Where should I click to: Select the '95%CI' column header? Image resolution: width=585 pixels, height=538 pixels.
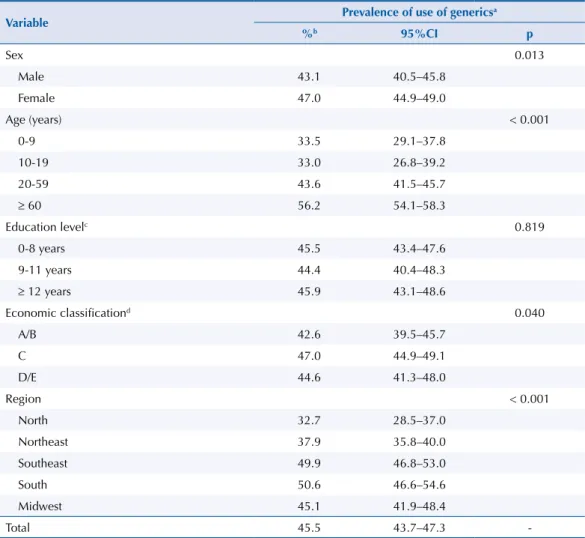pyautogui.click(x=419, y=34)
